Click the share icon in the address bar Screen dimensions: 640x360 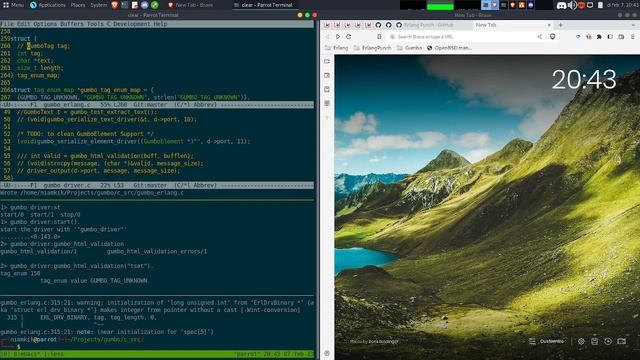point(540,37)
